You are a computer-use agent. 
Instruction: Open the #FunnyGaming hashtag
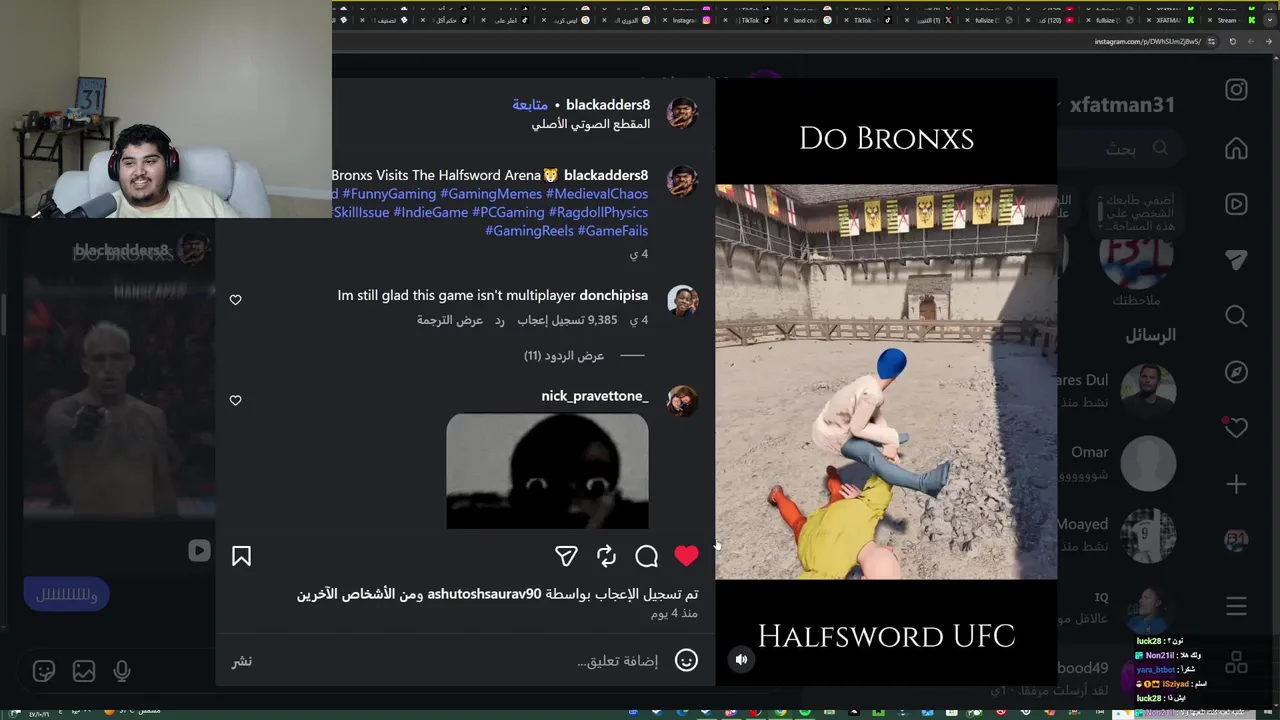(389, 194)
